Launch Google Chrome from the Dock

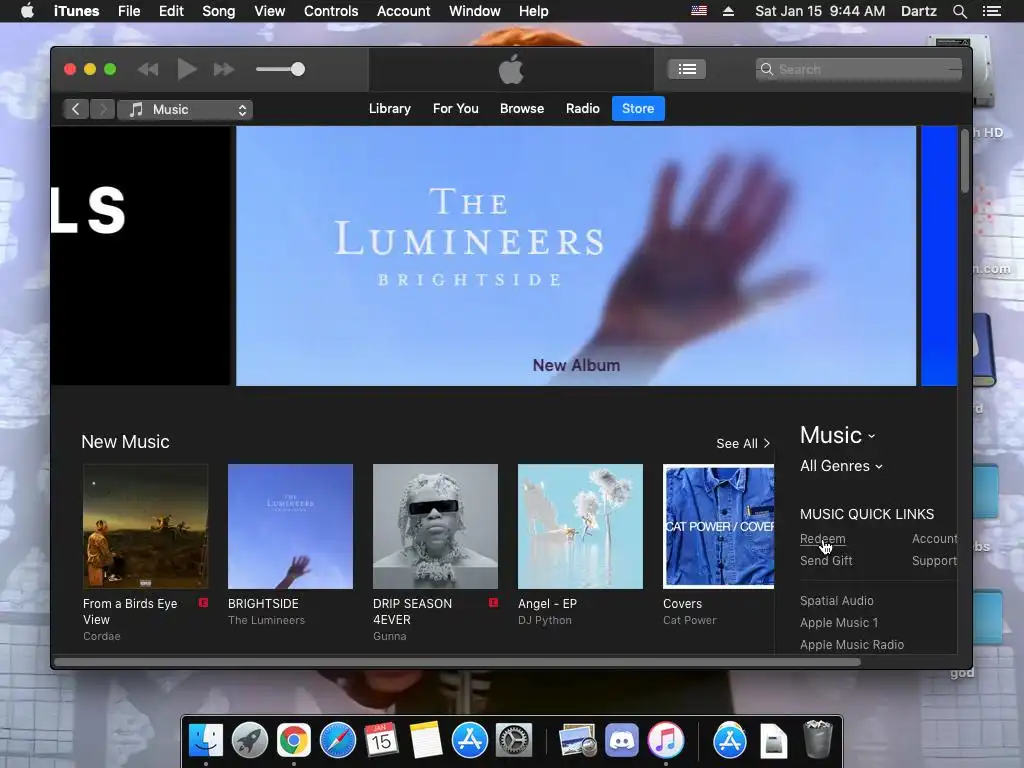point(293,741)
